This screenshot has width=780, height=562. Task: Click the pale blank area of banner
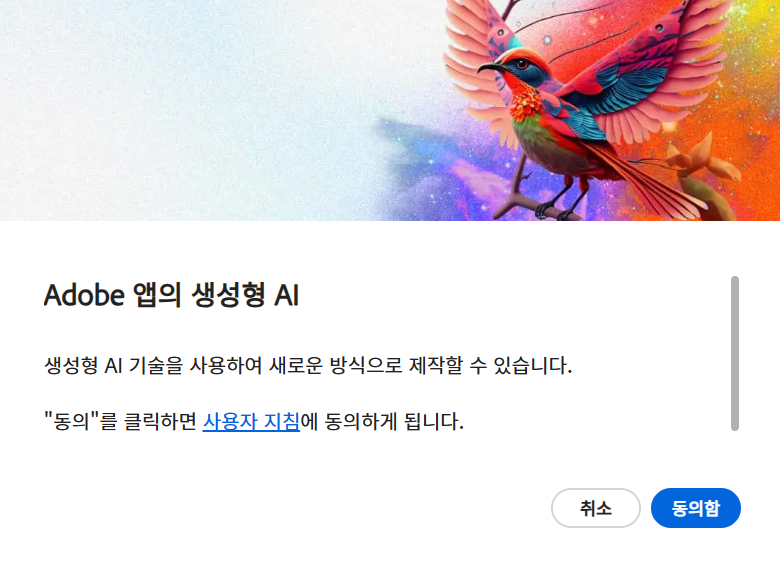pyautogui.click(x=174, y=109)
